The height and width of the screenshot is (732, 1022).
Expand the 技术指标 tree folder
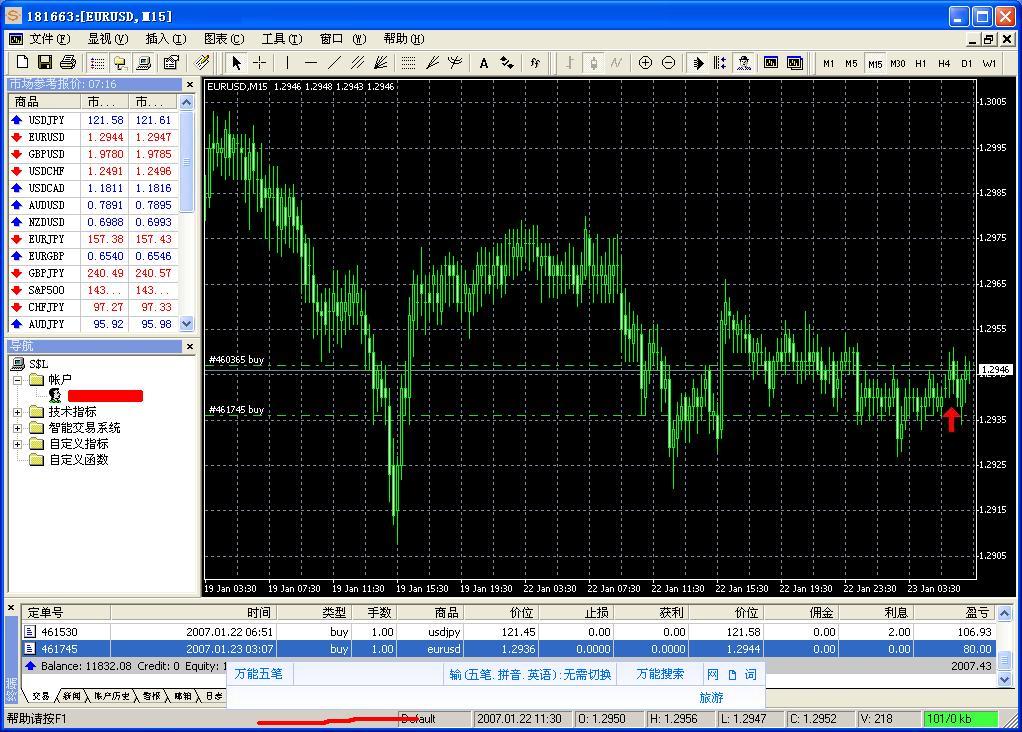(18, 412)
